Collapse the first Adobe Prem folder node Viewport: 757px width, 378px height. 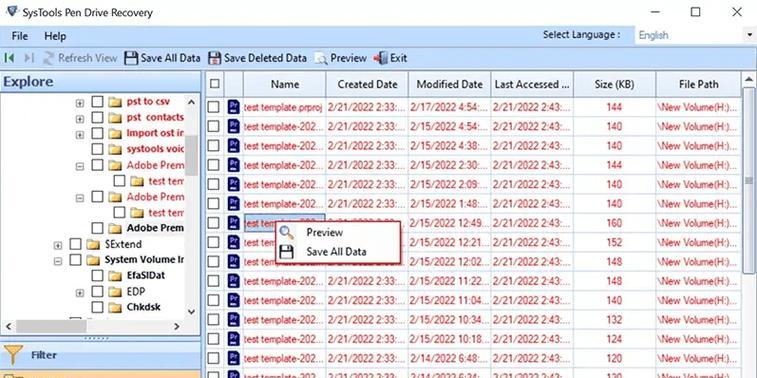coord(80,167)
